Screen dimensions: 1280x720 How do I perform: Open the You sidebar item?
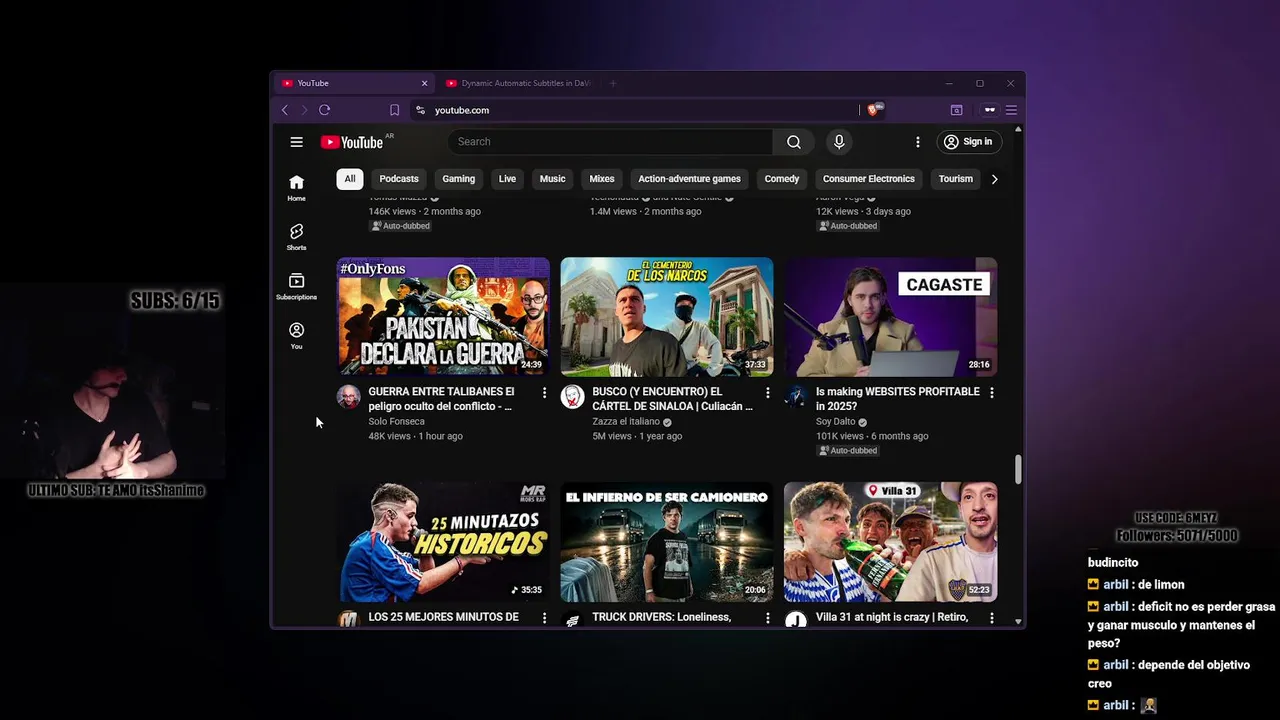tap(296, 335)
